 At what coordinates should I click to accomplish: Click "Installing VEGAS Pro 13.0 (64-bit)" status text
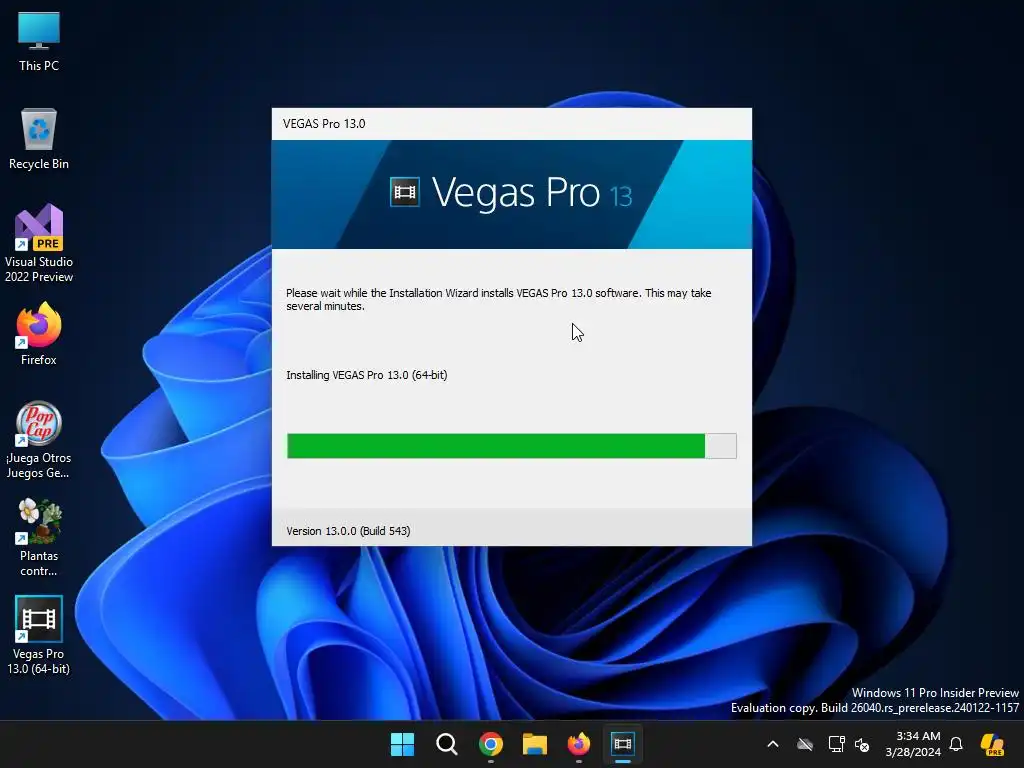[x=366, y=375]
